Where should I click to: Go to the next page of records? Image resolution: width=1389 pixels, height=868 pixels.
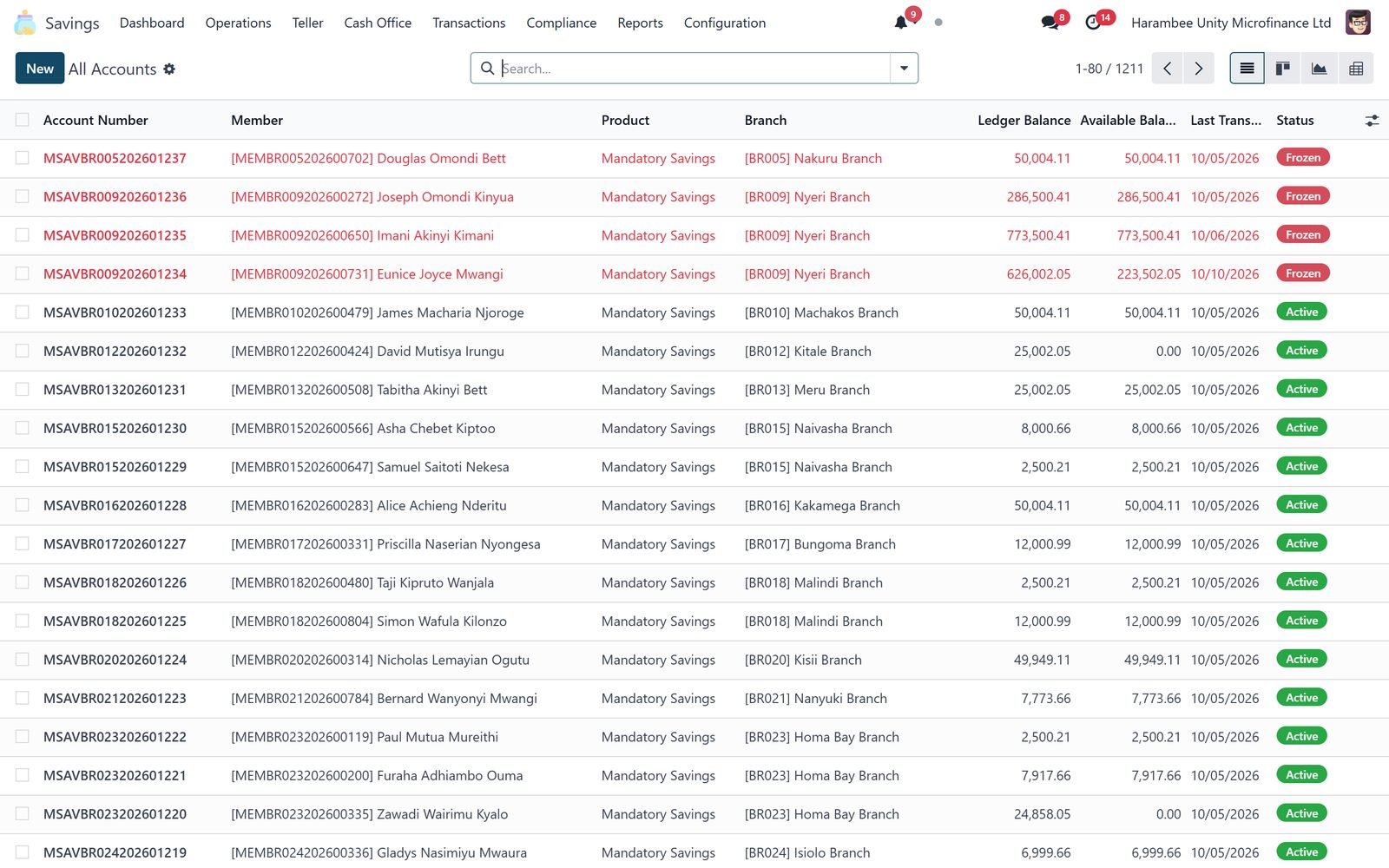coord(1199,69)
